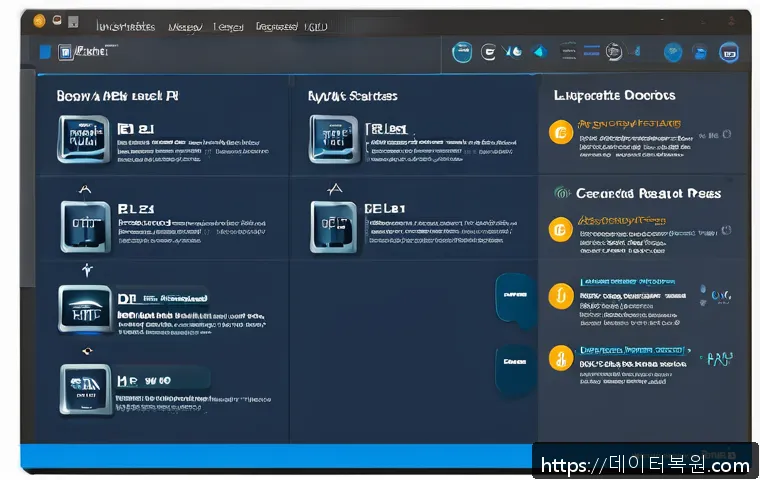Viewport: 760px width, 480px height.
Task: Expand the chevron above the second left drive
Action: [x=84, y=187]
